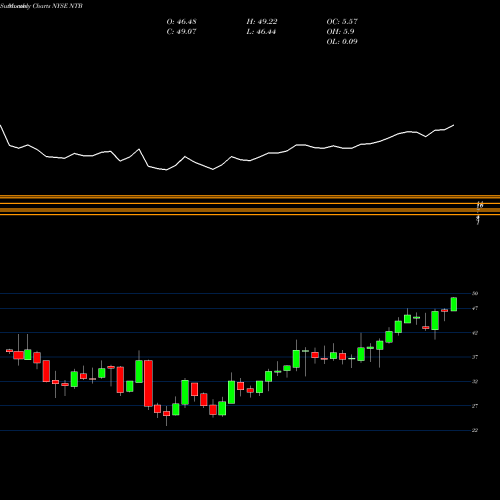Click the tallest red candlestick dropping to 27
Screen dimensions: 500x500
point(148,383)
